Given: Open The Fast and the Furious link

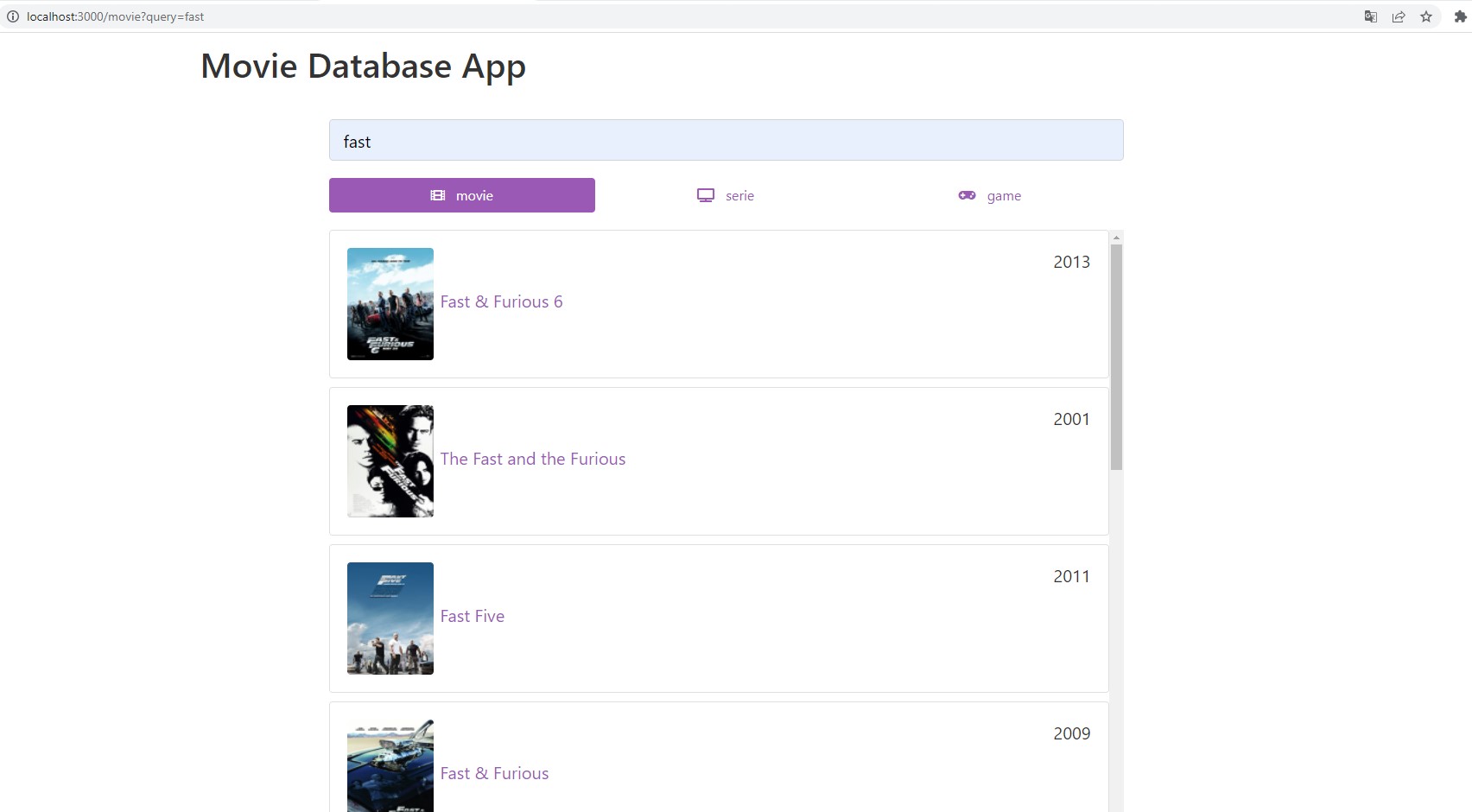Looking at the screenshot, I should pyautogui.click(x=533, y=459).
